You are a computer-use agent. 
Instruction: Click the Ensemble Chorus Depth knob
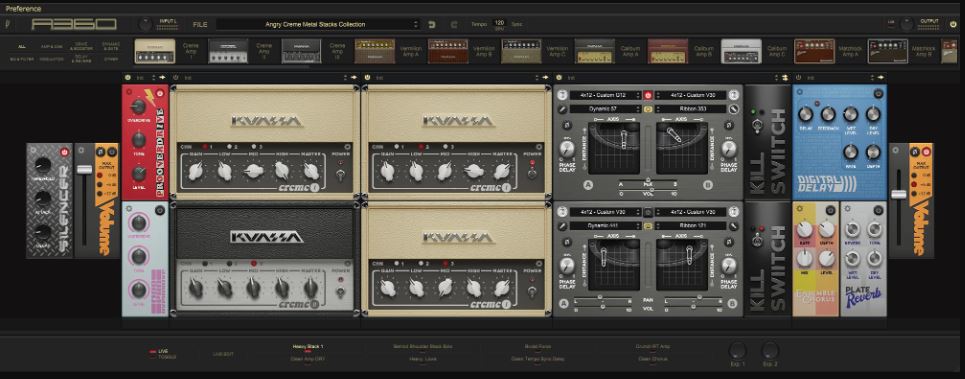click(x=827, y=229)
